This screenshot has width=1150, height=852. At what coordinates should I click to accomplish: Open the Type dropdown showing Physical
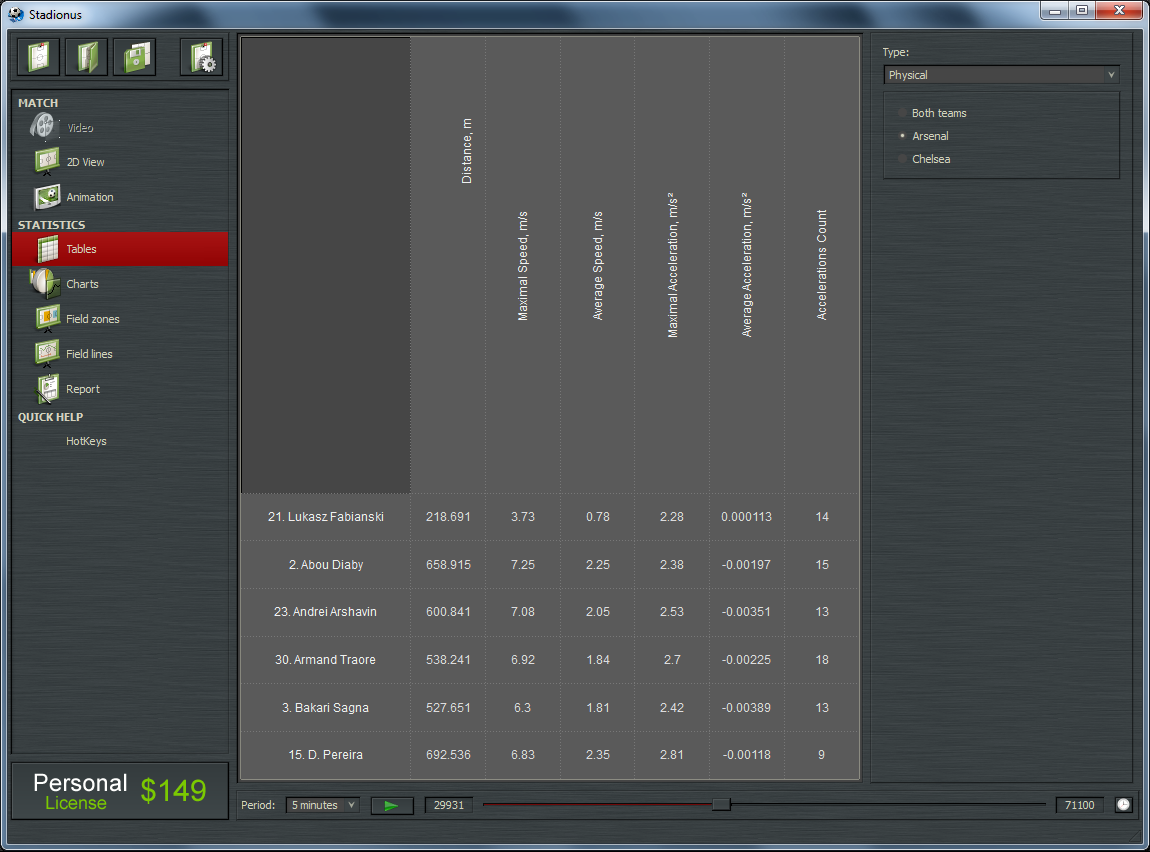click(x=1002, y=75)
